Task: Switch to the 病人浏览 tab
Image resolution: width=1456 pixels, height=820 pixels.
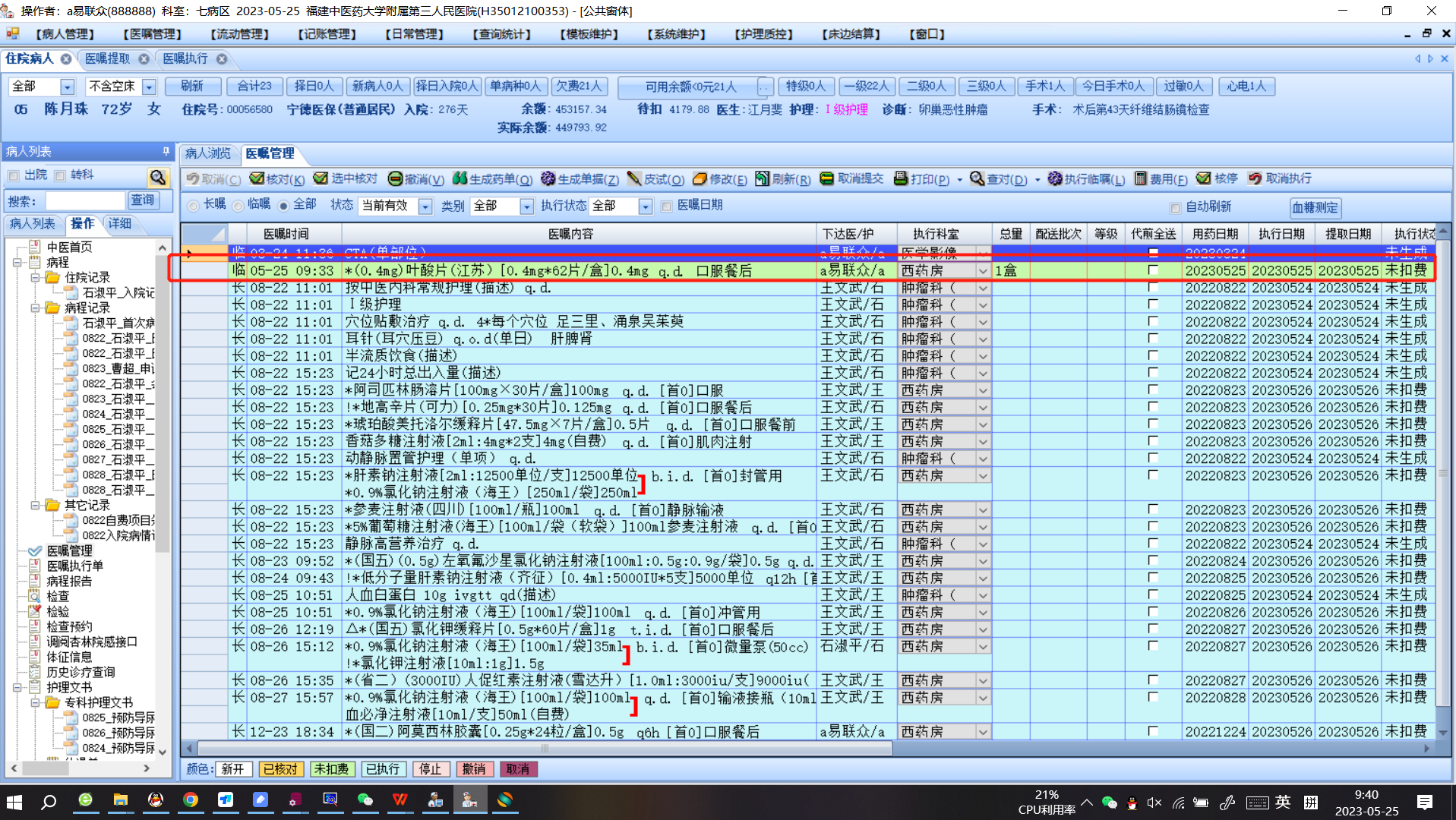Action: click(208, 153)
